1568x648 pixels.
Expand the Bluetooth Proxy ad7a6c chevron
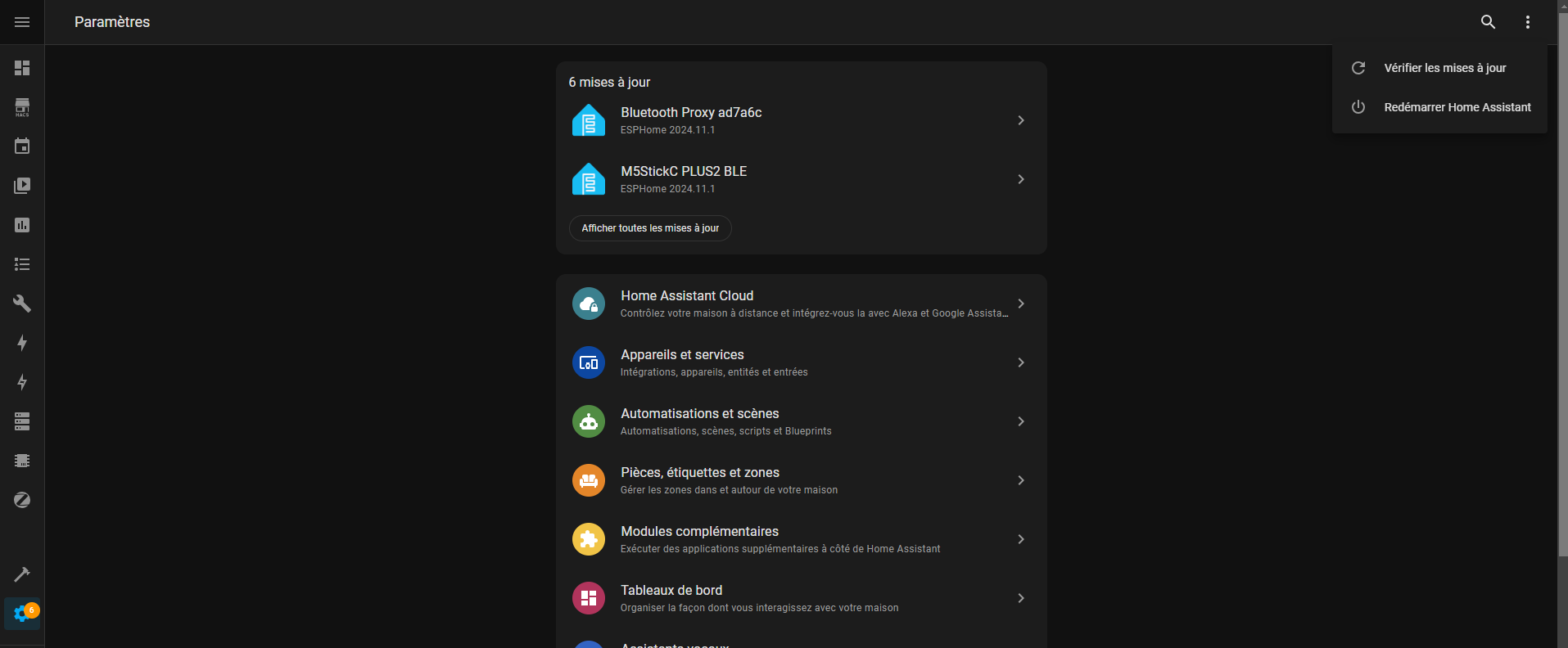[1021, 120]
